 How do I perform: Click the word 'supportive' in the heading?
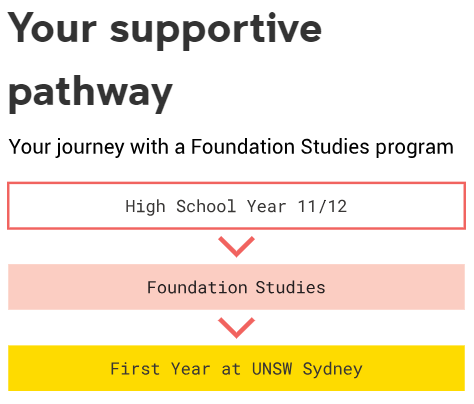216,31
